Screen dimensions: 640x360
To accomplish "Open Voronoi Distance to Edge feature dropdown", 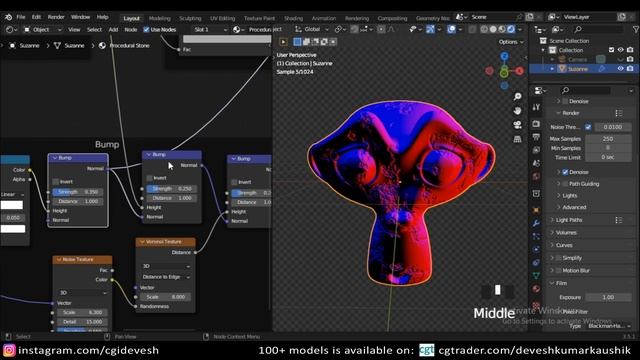I will [x=165, y=277].
